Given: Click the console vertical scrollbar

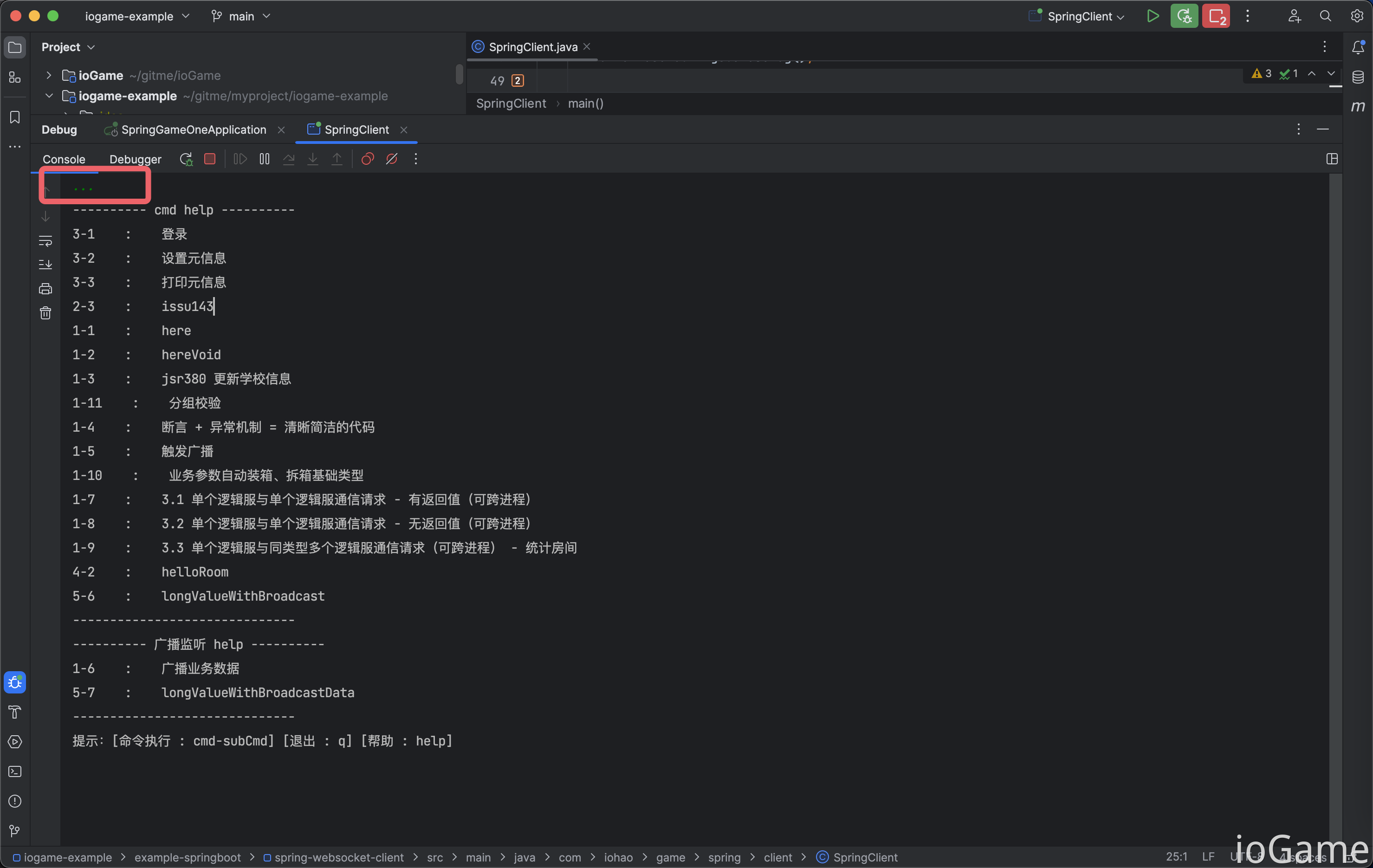Looking at the screenshot, I should pos(1335,507).
